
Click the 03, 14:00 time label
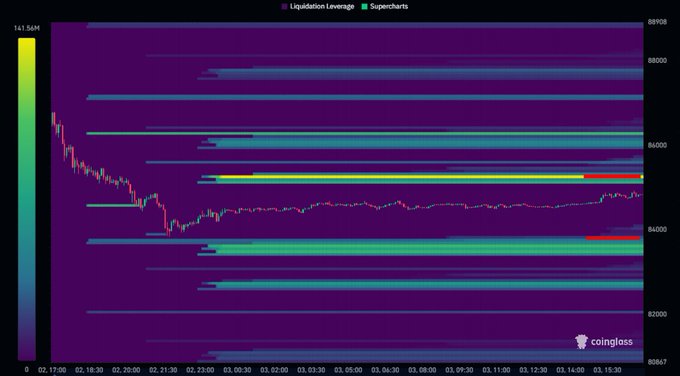click(571, 370)
